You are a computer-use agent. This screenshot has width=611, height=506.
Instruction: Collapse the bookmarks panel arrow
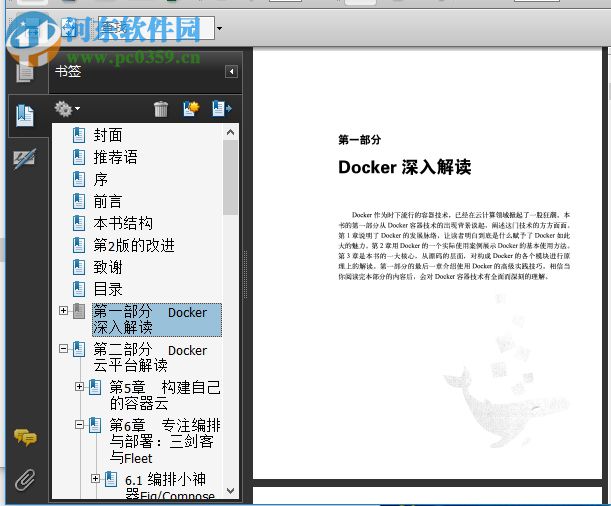tap(231, 72)
